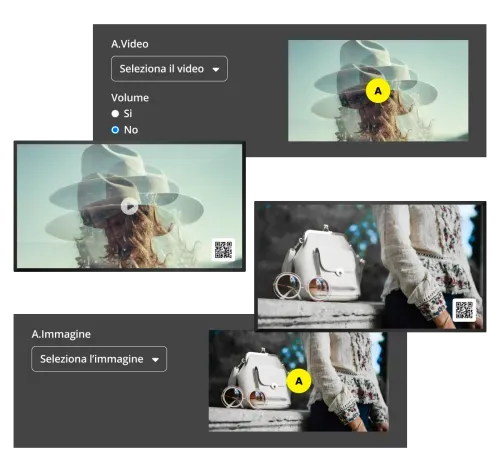Click the 'Volume' label
This screenshot has width=500, height=472.
pyautogui.click(x=130, y=98)
